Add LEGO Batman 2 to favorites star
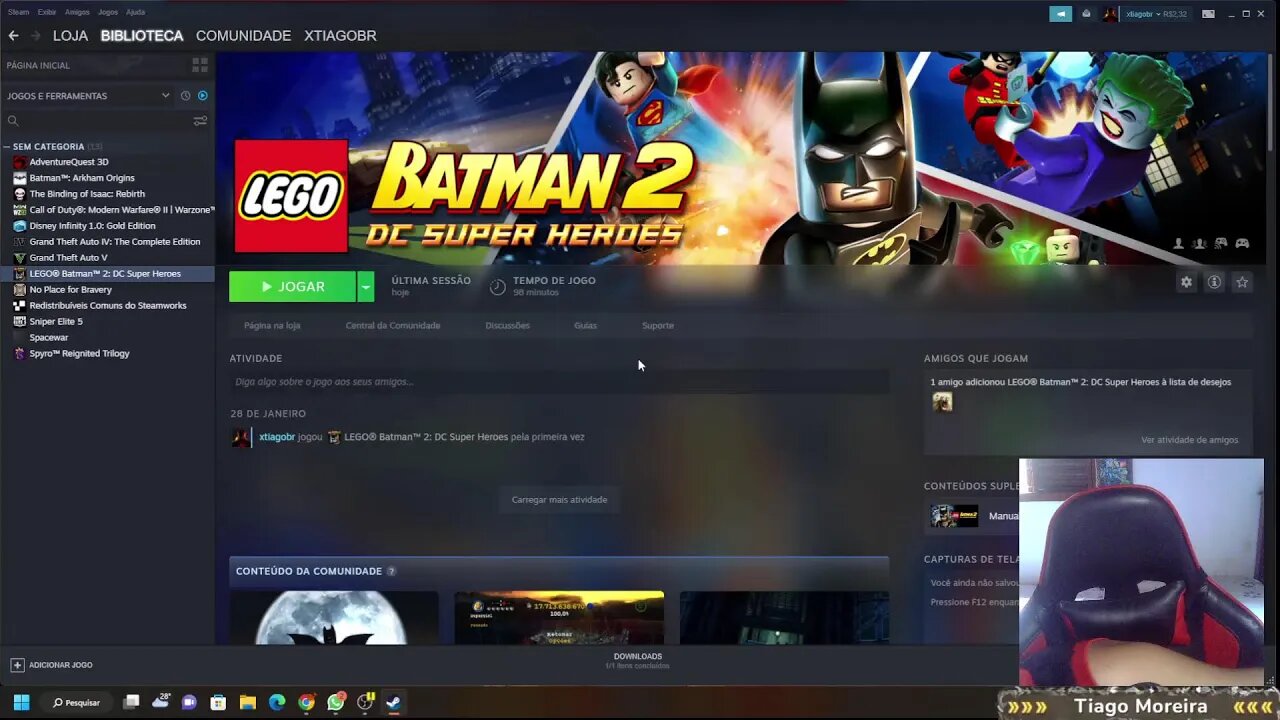Screen dimensions: 1280x720 coord(1242,283)
